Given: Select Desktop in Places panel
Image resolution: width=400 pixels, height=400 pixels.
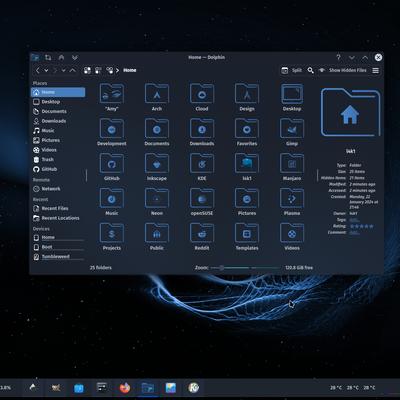Looking at the screenshot, I should 58,102.
